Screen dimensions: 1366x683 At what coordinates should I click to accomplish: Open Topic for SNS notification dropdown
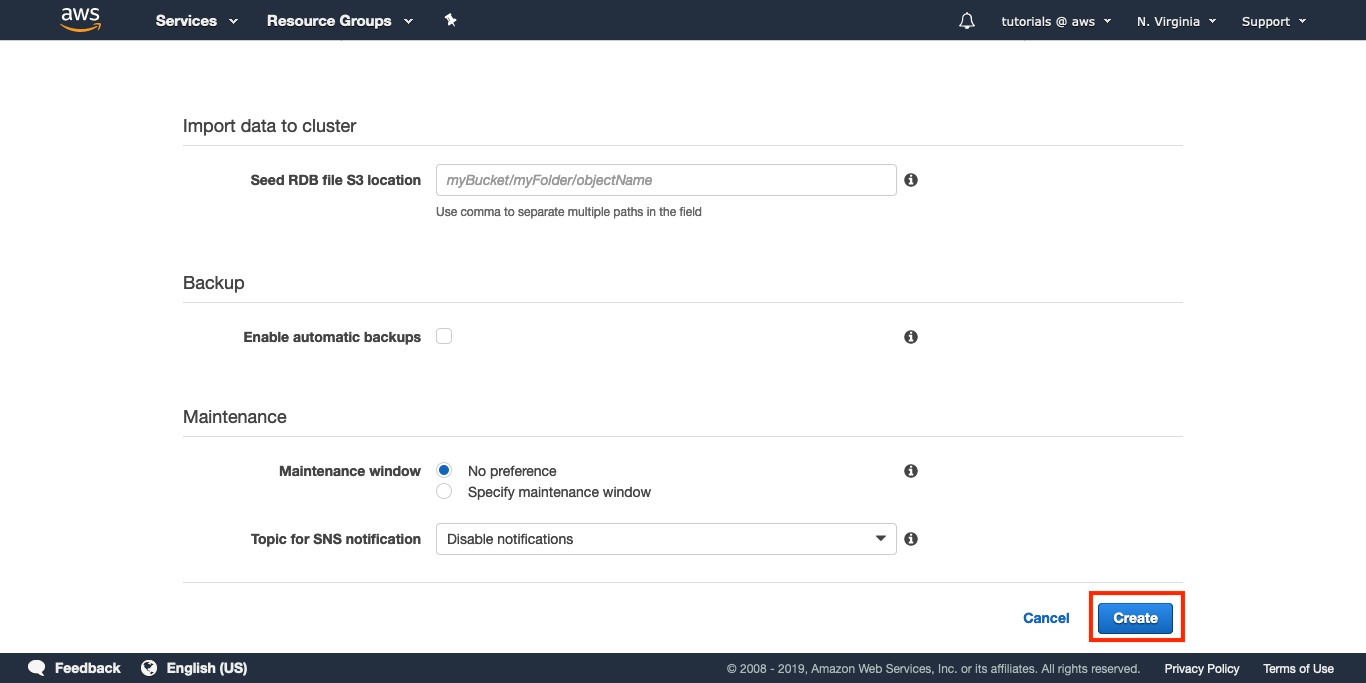[x=666, y=539]
